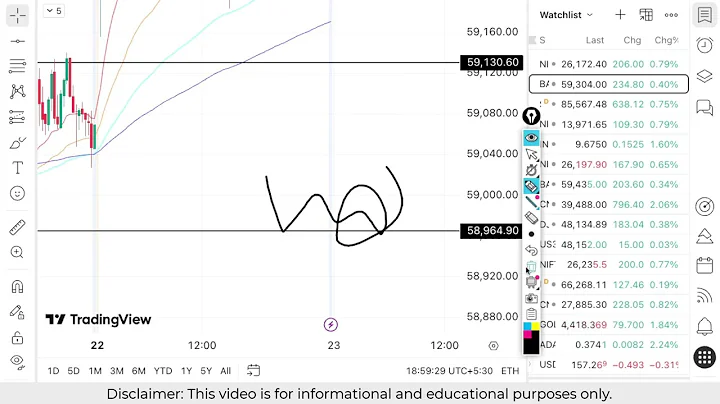Viewport: 720px width, 404px height.
Task: Set chart range to 3M
Action: coord(117,371)
